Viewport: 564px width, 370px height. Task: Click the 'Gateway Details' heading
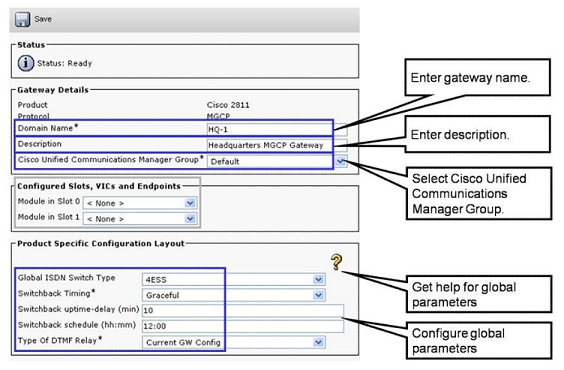(53, 90)
